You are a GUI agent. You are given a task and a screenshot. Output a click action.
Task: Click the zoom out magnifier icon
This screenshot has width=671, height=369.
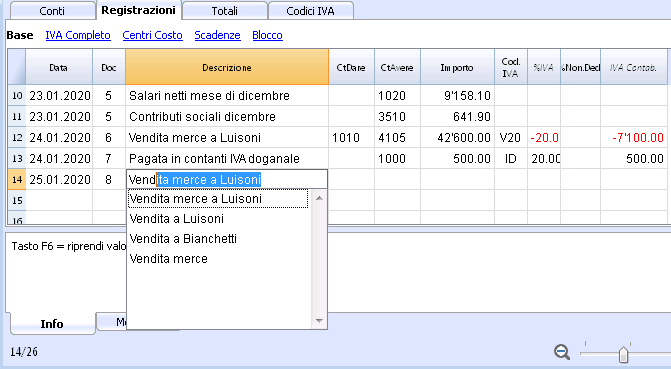(562, 352)
